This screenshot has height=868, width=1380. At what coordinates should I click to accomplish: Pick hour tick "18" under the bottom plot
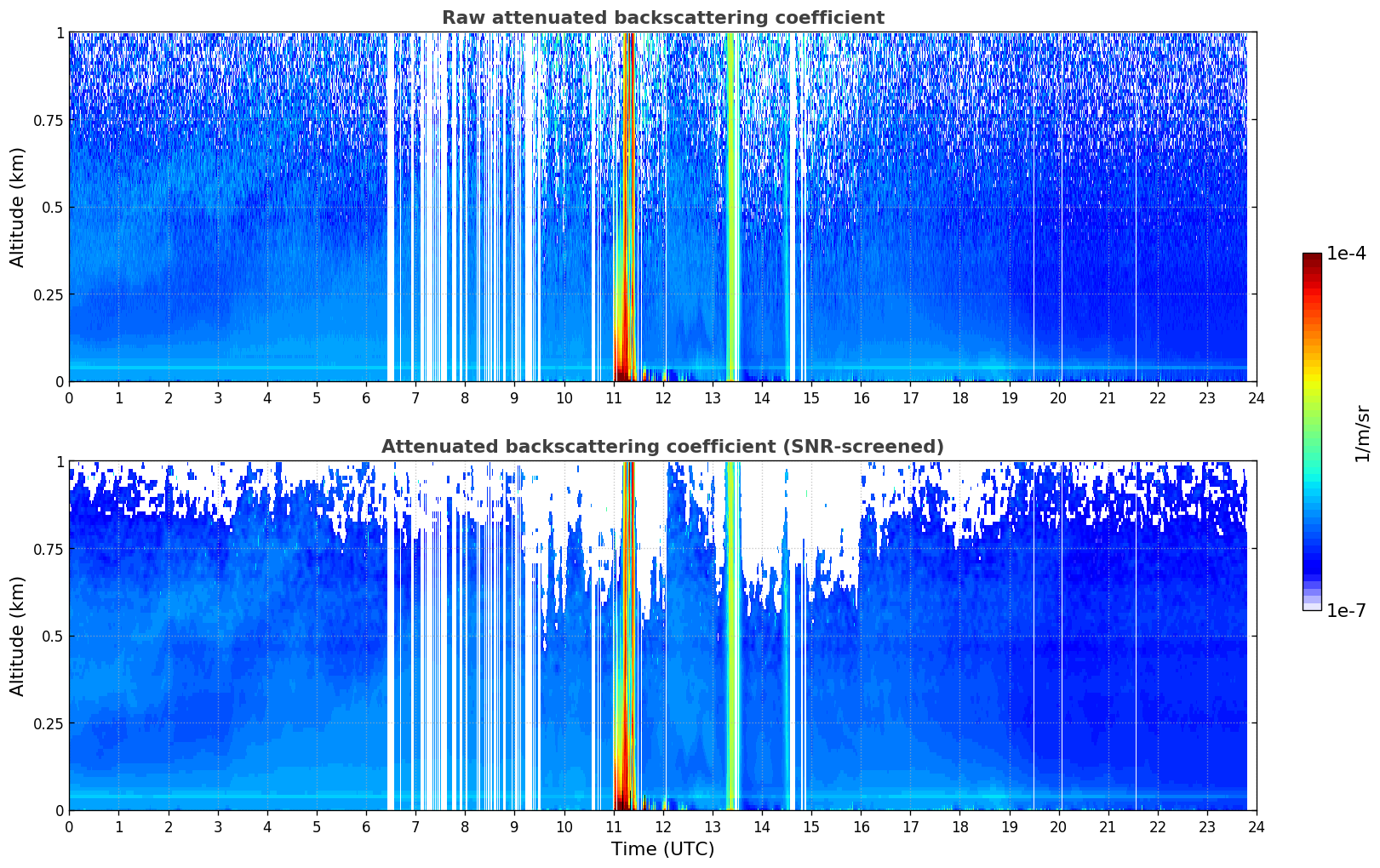(x=959, y=826)
